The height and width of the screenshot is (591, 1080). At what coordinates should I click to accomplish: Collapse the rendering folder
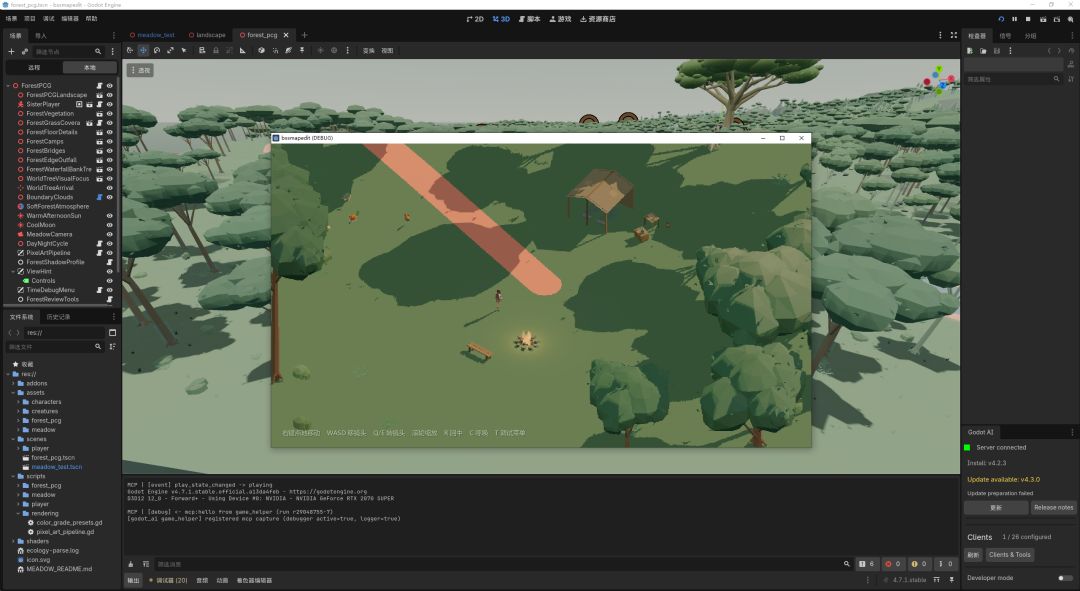tap(18, 514)
